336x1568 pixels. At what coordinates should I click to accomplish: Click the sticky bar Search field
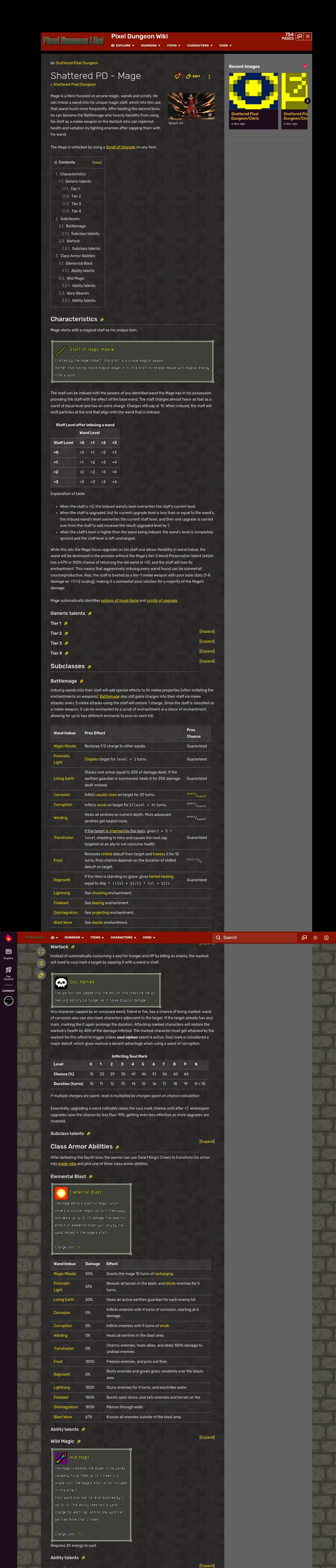(x=254, y=937)
